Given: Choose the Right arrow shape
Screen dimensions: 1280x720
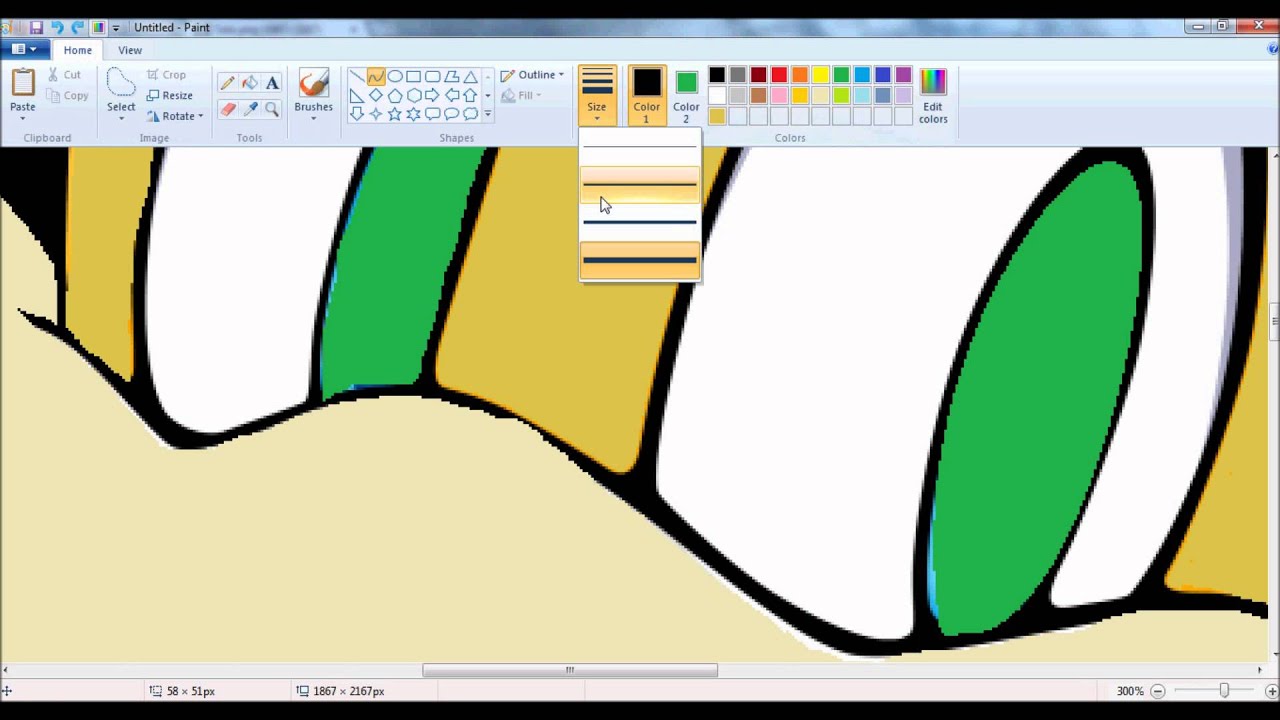Looking at the screenshot, I should point(432,96).
